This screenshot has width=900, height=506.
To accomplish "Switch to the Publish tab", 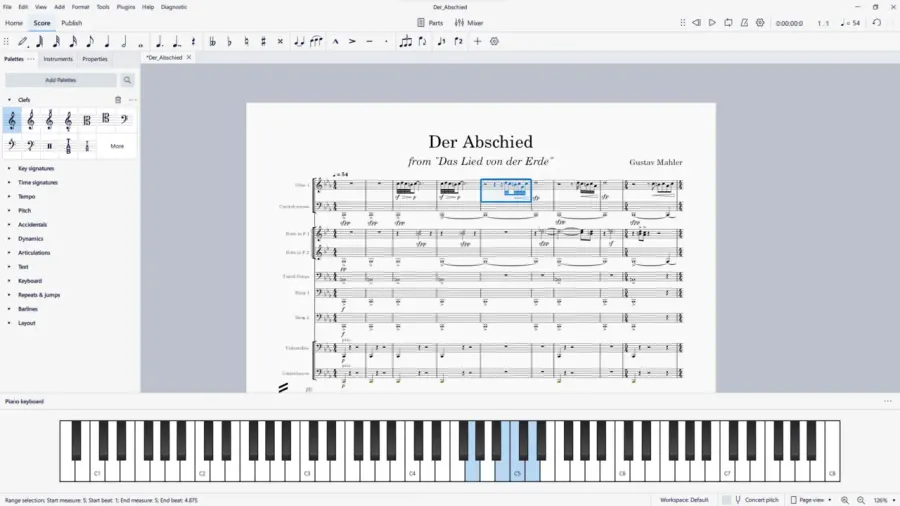I will pos(72,23).
